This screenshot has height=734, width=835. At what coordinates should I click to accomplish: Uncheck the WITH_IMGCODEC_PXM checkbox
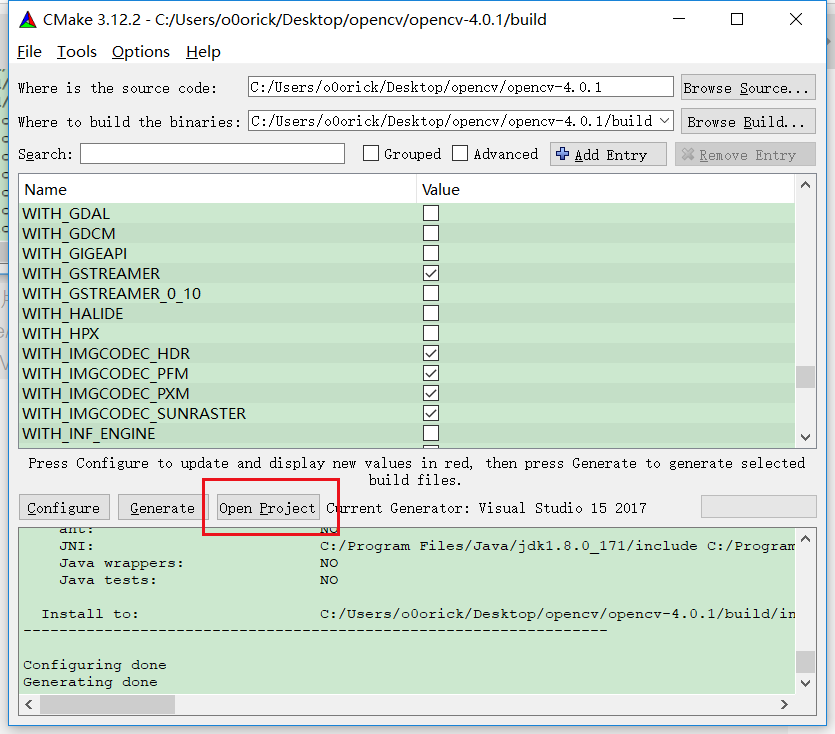(x=431, y=393)
